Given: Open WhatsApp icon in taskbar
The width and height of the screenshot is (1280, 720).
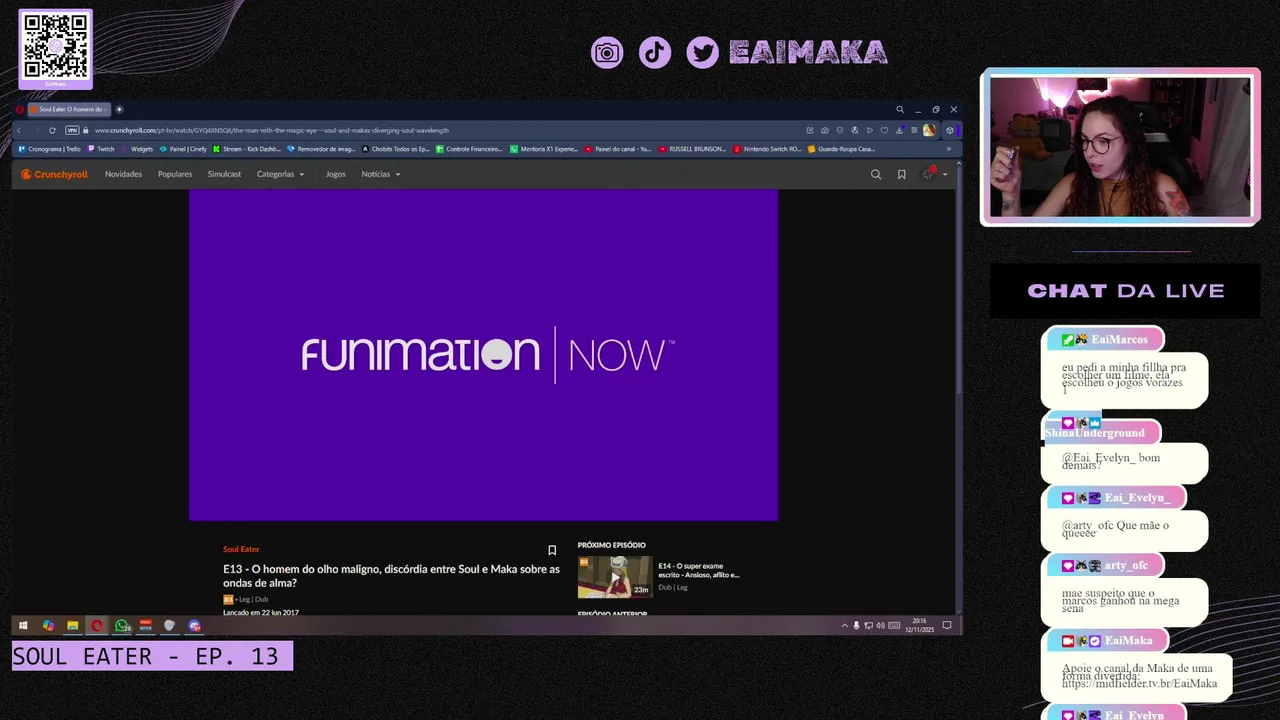Looking at the screenshot, I should pyautogui.click(x=121, y=626).
